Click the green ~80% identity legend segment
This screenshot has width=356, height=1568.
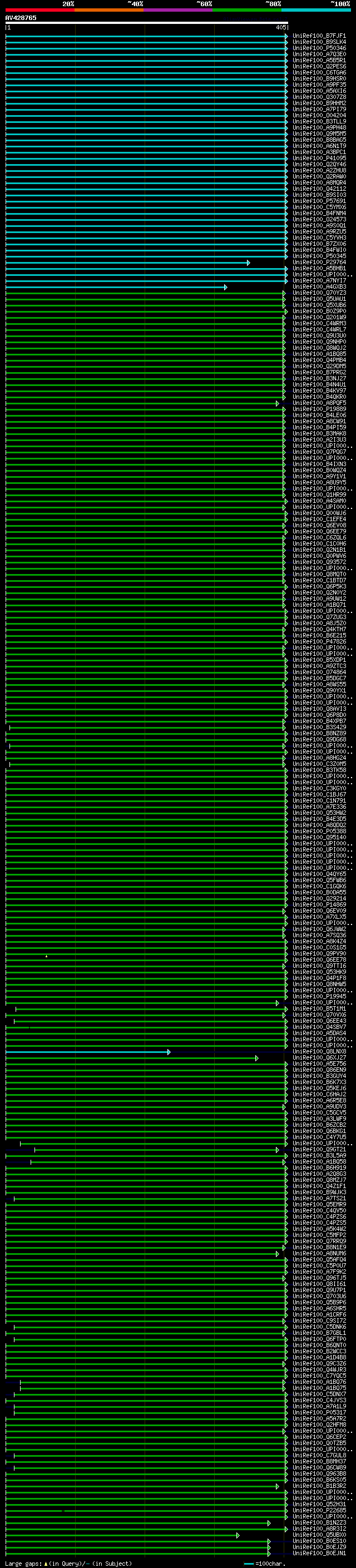pos(247,10)
